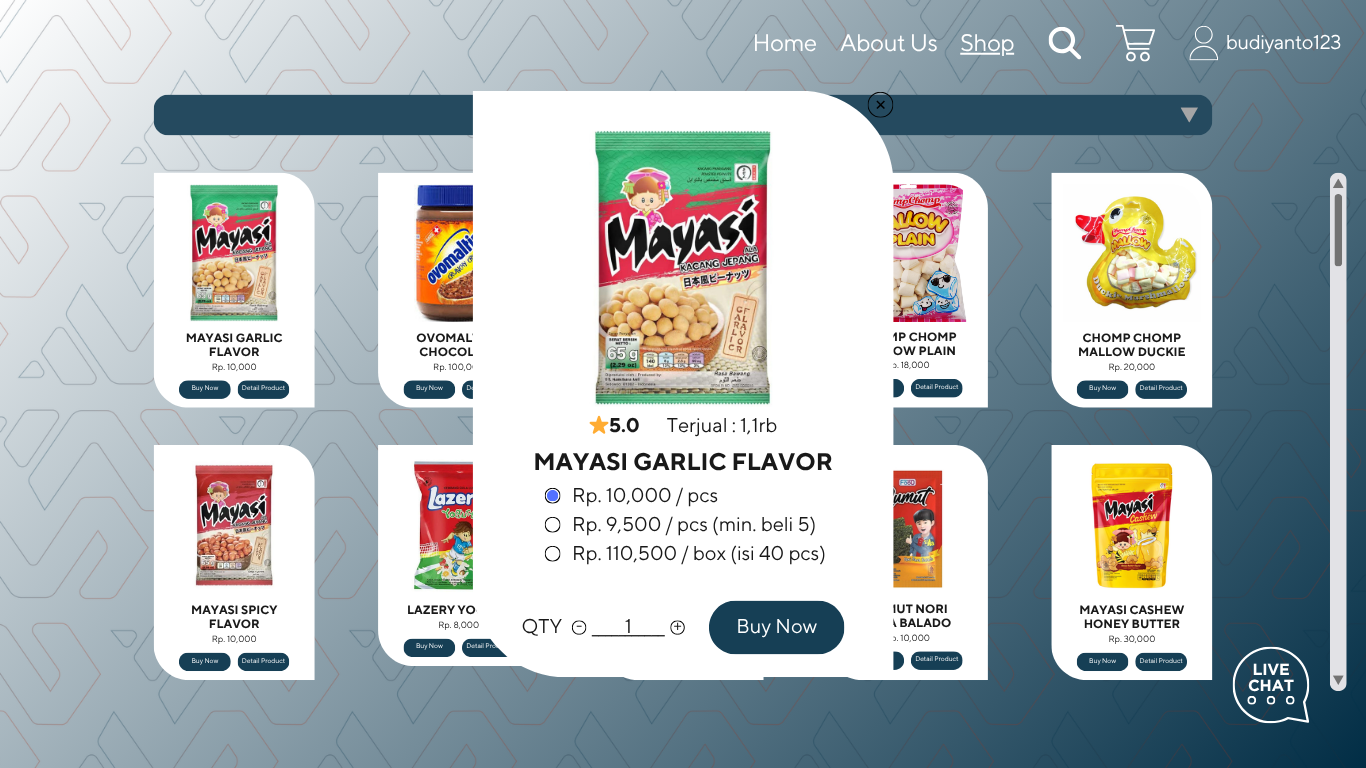Decrease quantity with the minus icon
The width and height of the screenshot is (1366, 768).
pyautogui.click(x=579, y=627)
